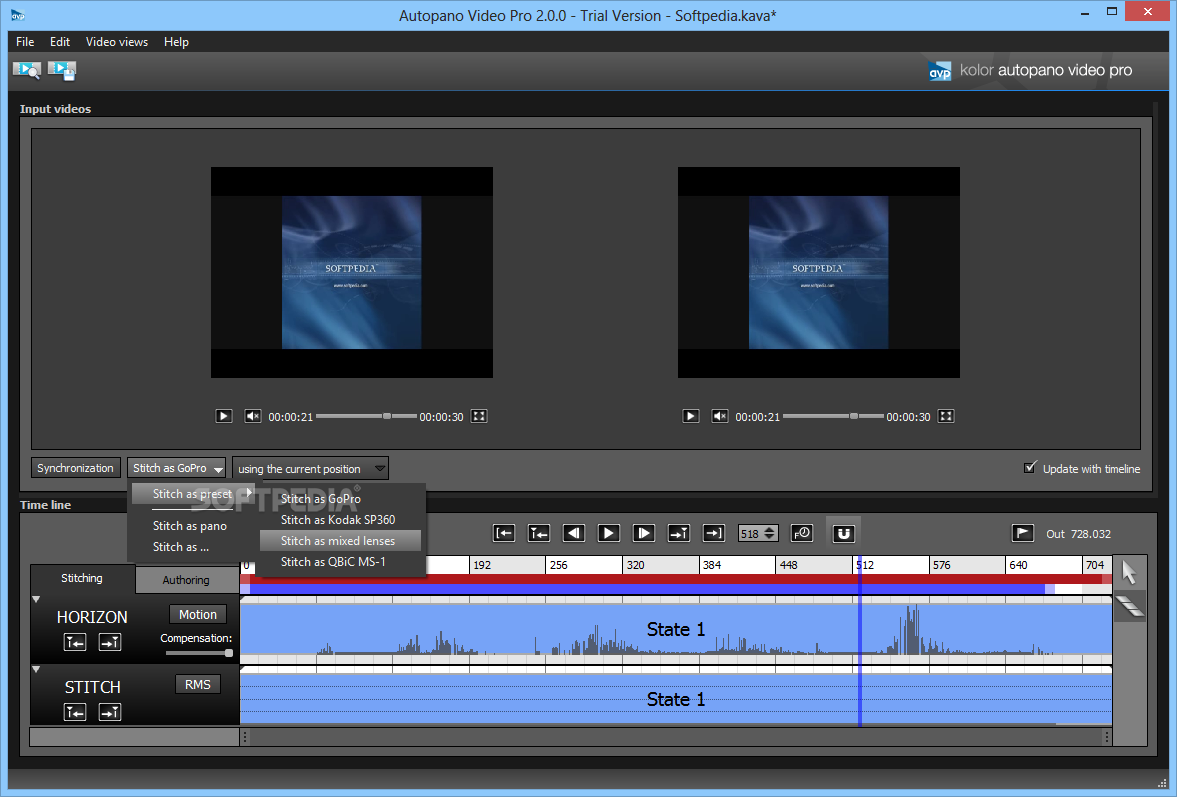Toggle frame/time display mode icon
This screenshot has width=1177, height=797.
[802, 534]
